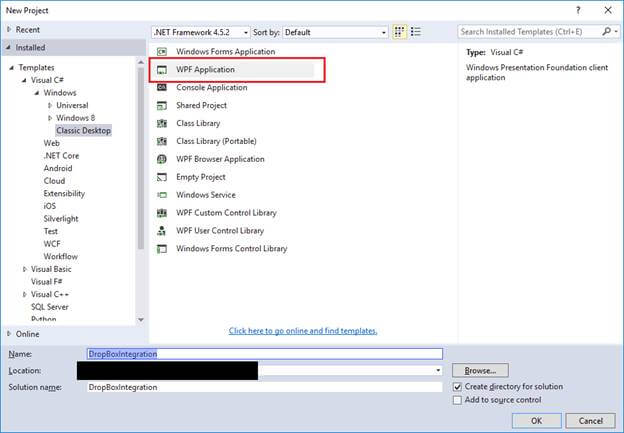624x433 pixels.
Task: Select Classic Desktop in the tree
Action: (84, 131)
